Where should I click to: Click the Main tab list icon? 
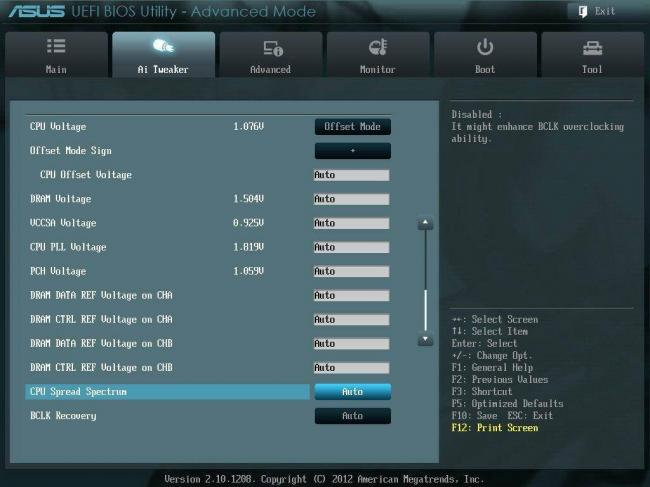click(56, 46)
